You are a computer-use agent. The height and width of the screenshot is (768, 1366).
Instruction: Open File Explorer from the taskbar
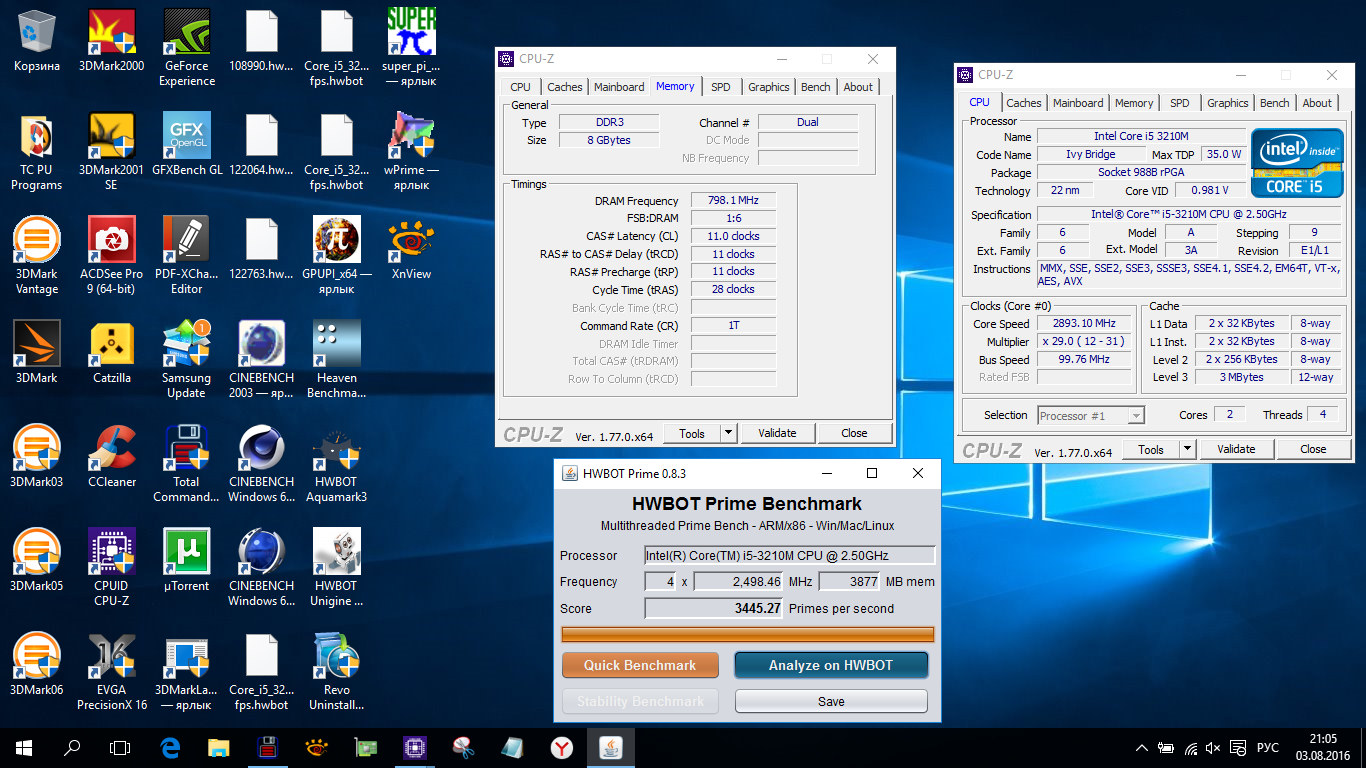[218, 747]
